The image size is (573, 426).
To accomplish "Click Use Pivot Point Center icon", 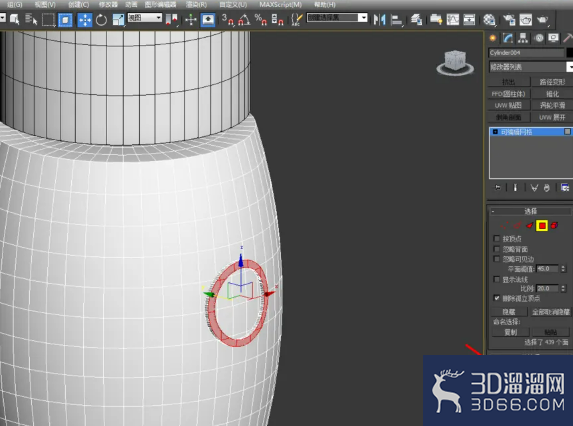I will coord(171,19).
